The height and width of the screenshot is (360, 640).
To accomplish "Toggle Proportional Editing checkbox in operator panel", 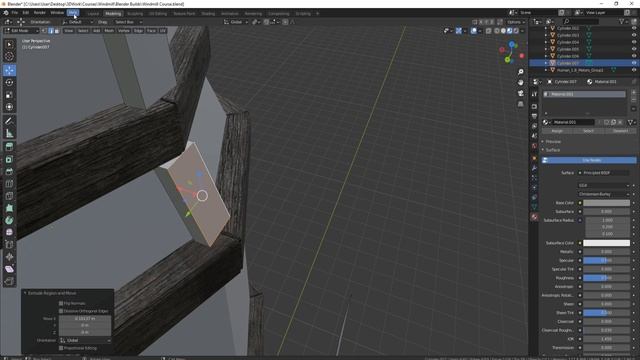I will pos(61,348).
